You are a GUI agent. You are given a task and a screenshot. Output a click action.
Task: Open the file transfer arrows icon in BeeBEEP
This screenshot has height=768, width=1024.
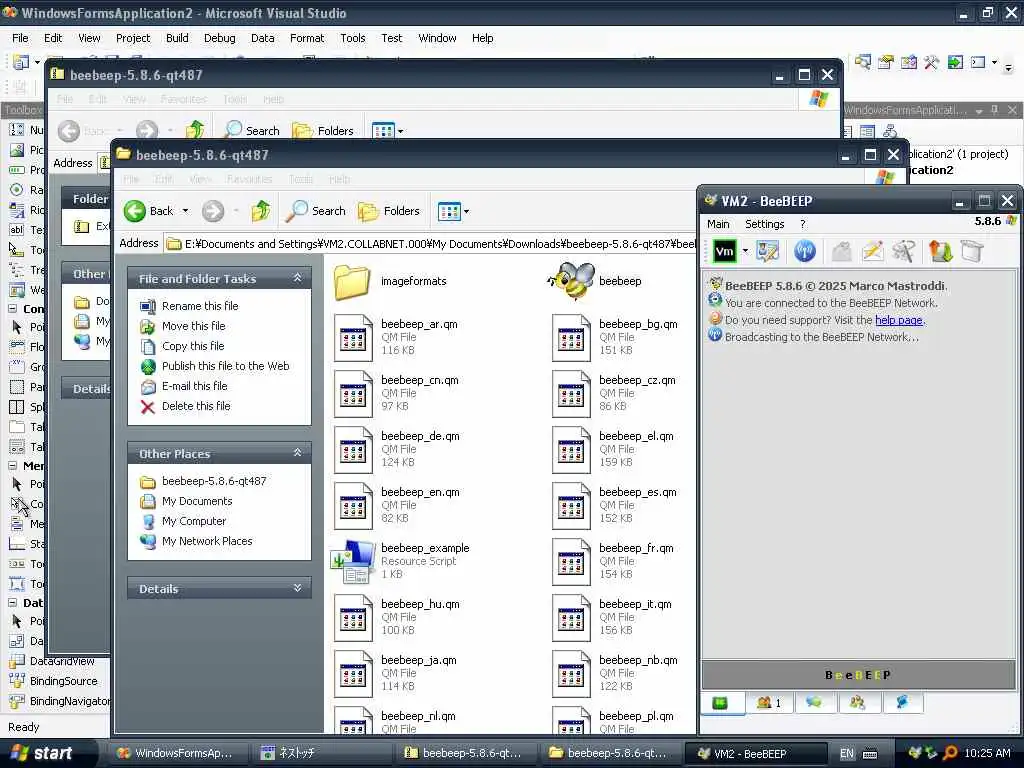[940, 251]
